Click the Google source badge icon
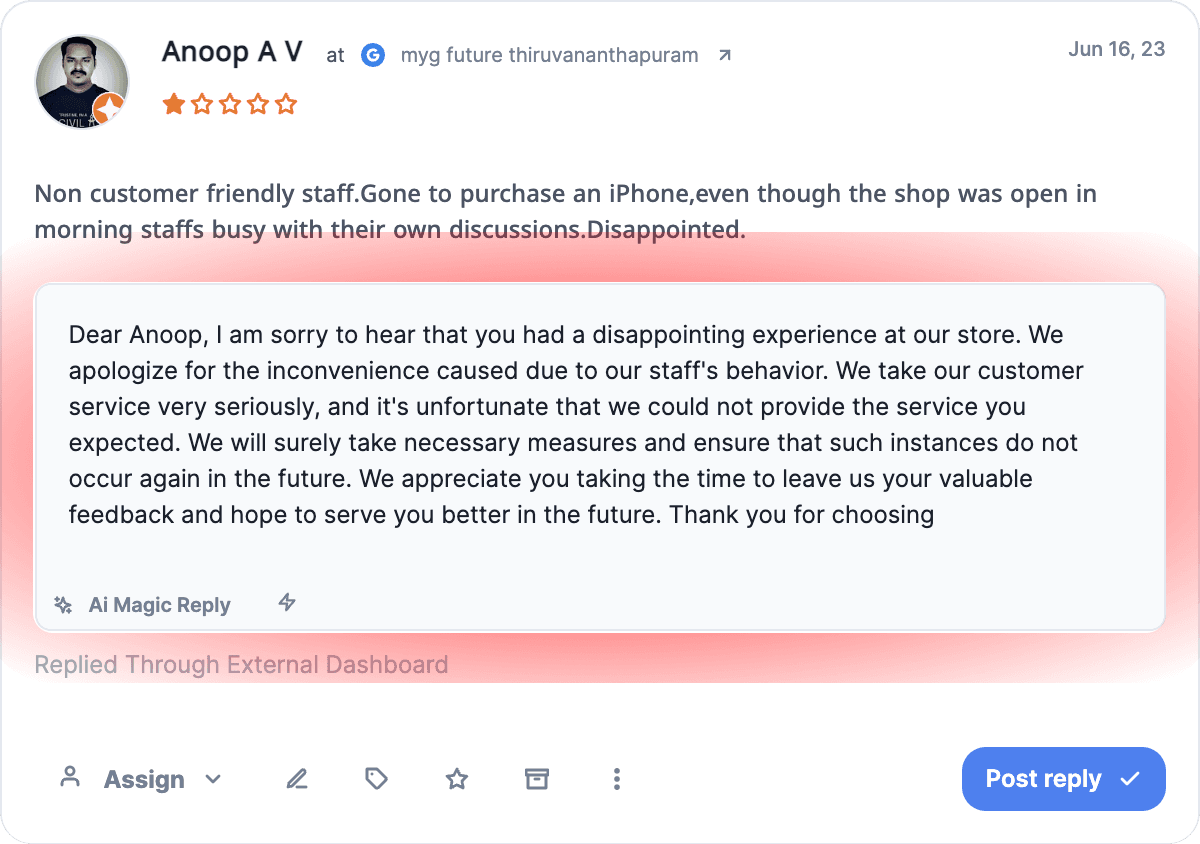Image resolution: width=1200 pixels, height=844 pixels. pos(372,55)
